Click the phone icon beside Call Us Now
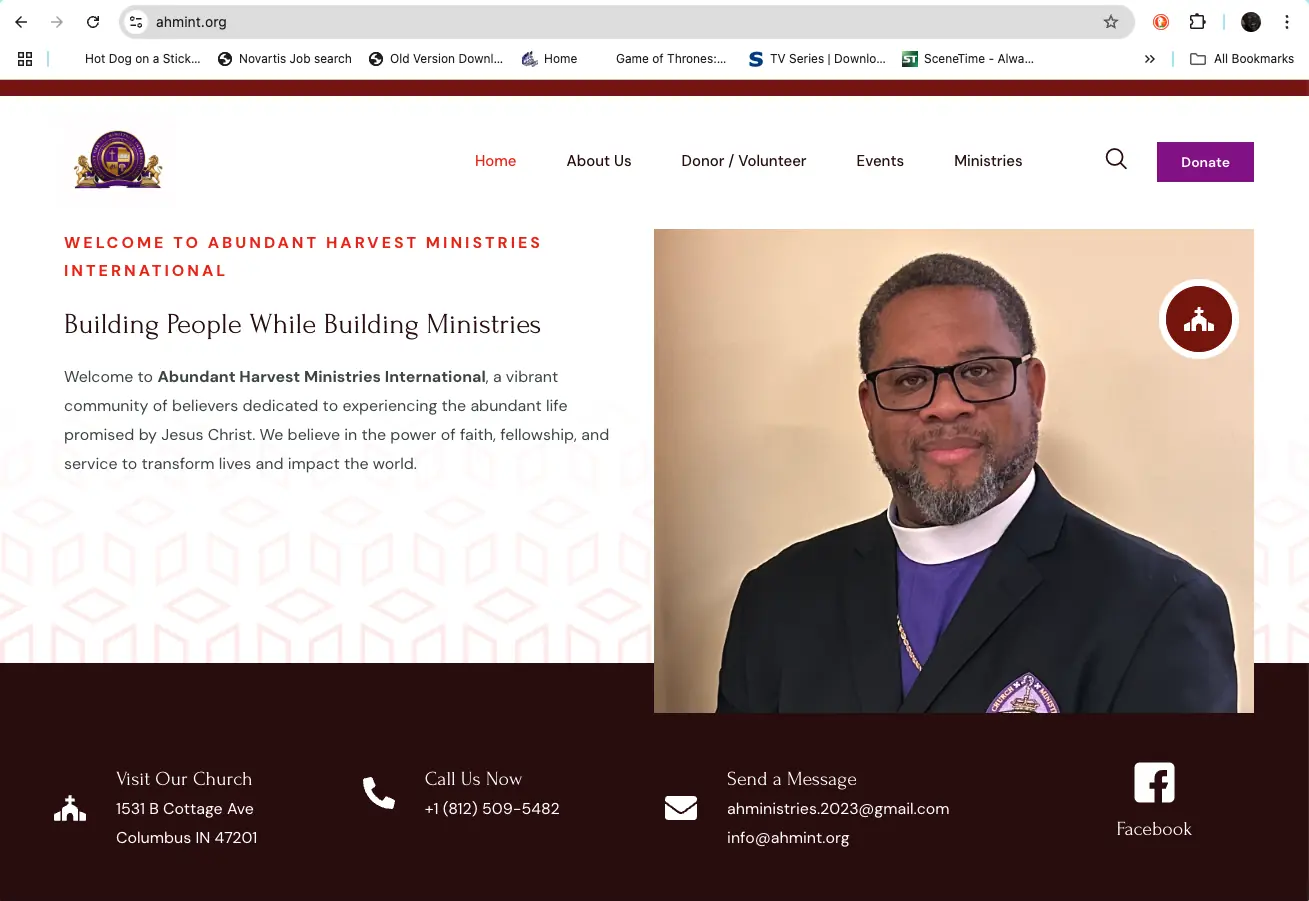Viewport: 1309px width, 901px height. click(x=379, y=793)
